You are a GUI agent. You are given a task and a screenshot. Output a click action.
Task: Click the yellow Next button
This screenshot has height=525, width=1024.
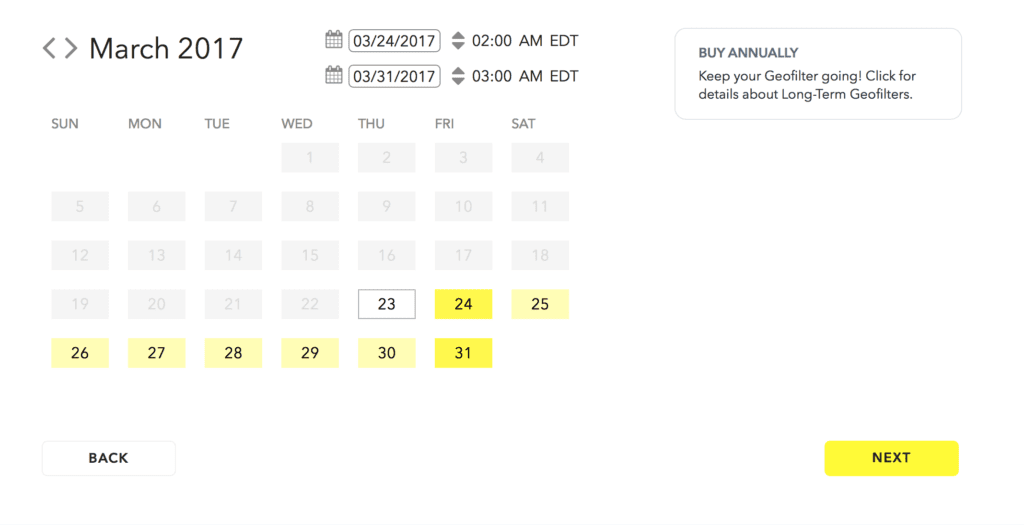[x=891, y=458]
